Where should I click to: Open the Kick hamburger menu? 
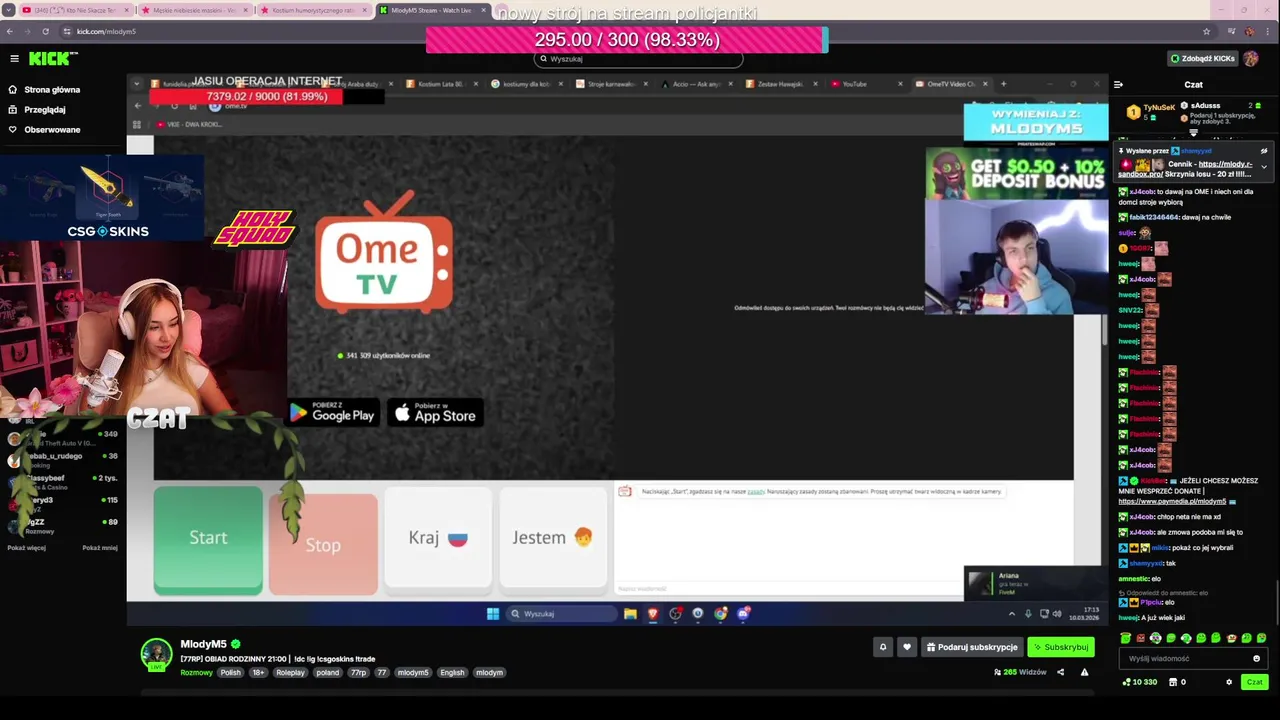coord(14,59)
